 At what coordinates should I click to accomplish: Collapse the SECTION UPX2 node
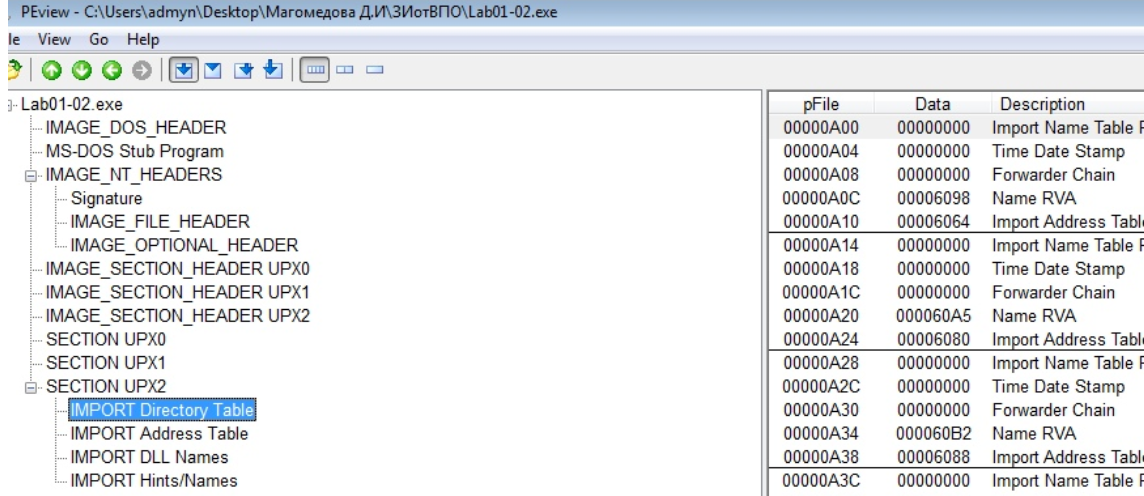coord(31,387)
